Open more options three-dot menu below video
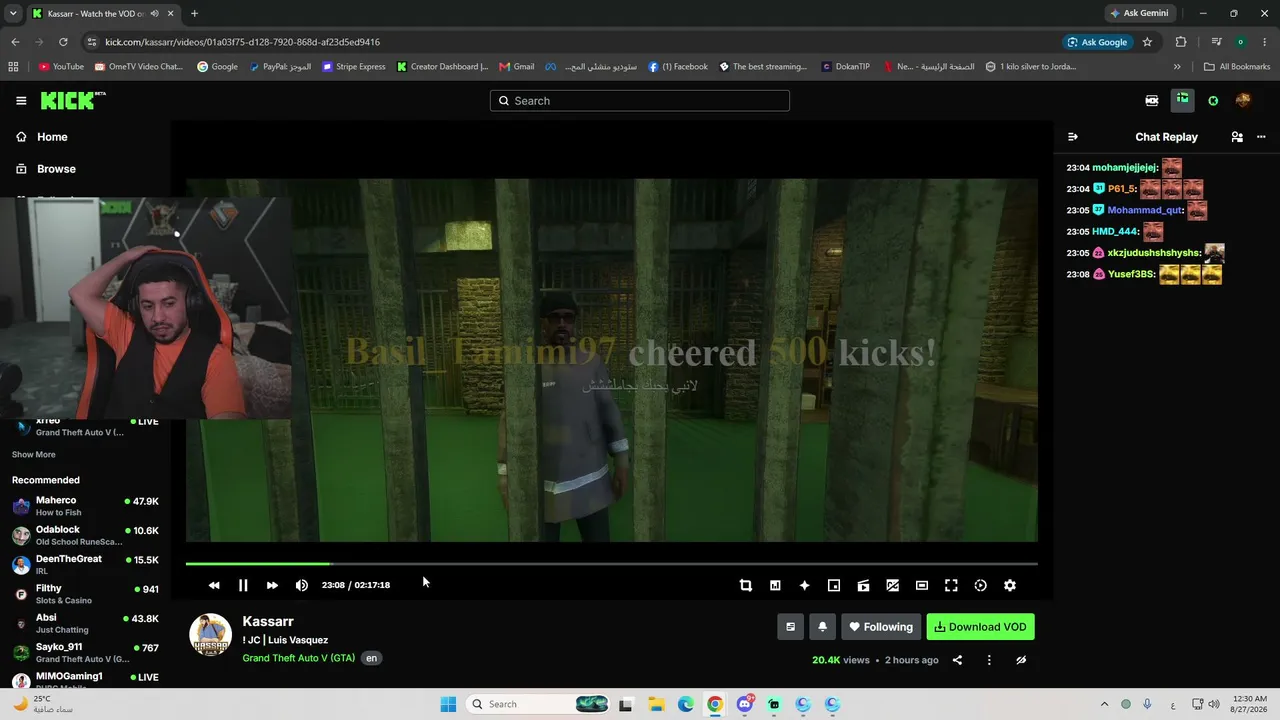Screen dimensions: 1280x720 [x=989, y=660]
